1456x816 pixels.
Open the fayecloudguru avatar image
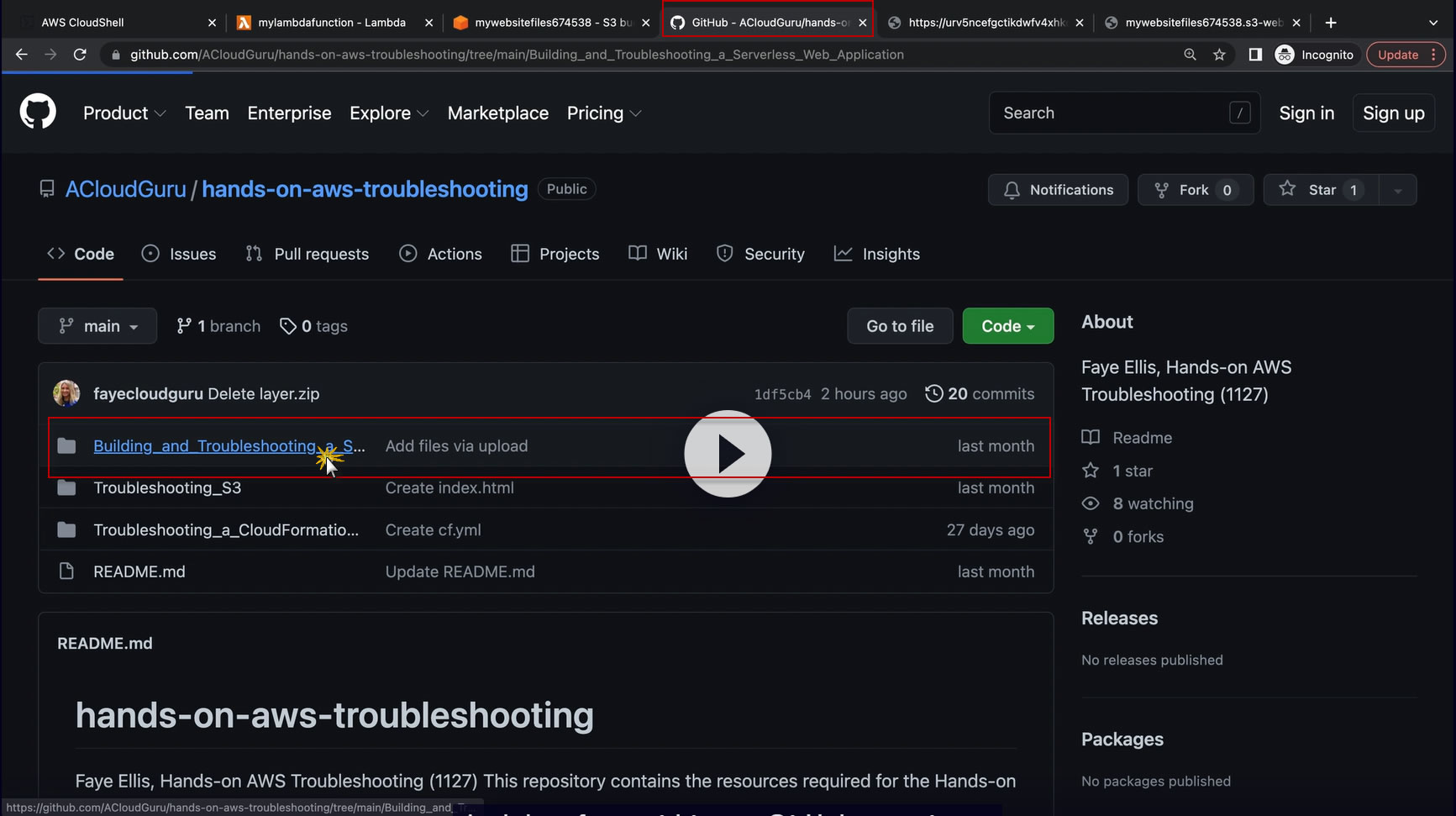[x=66, y=393]
